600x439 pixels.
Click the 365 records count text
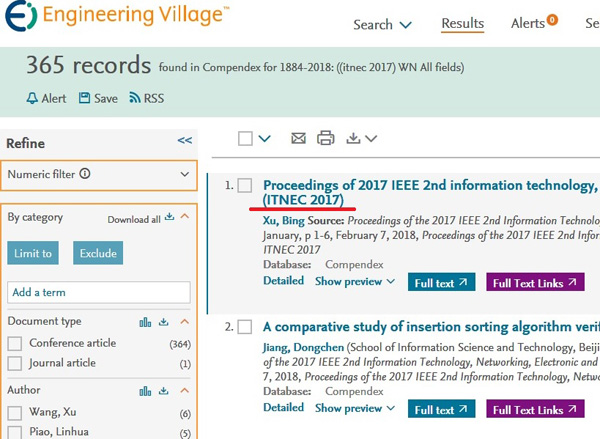coord(88,65)
